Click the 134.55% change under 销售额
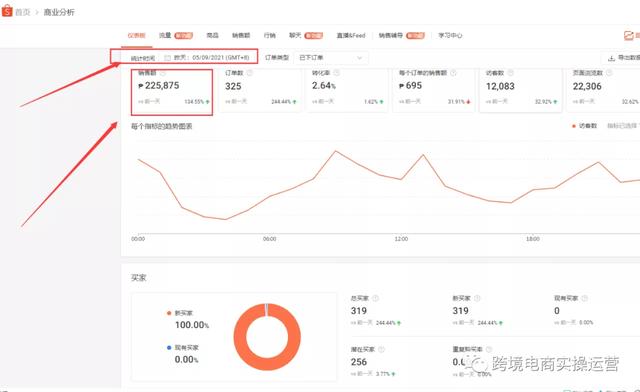 tap(197, 102)
